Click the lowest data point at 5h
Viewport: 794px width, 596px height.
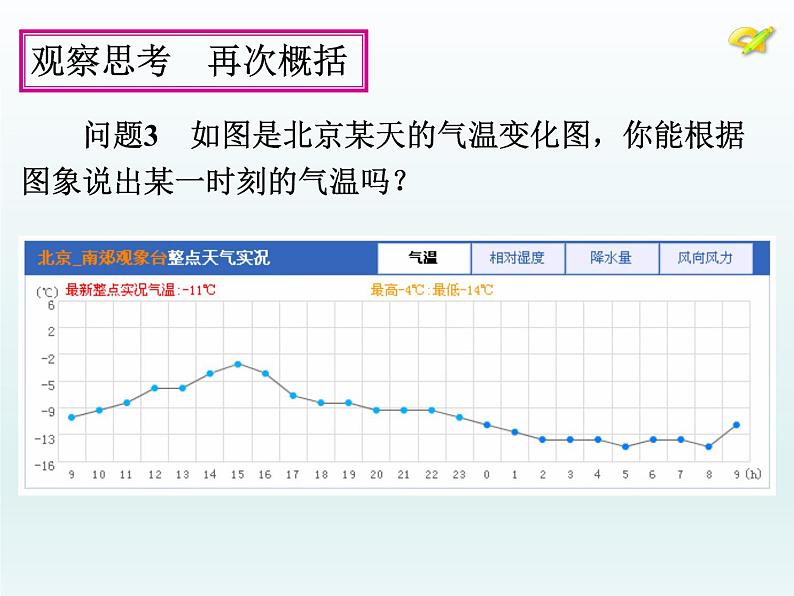[625, 446]
